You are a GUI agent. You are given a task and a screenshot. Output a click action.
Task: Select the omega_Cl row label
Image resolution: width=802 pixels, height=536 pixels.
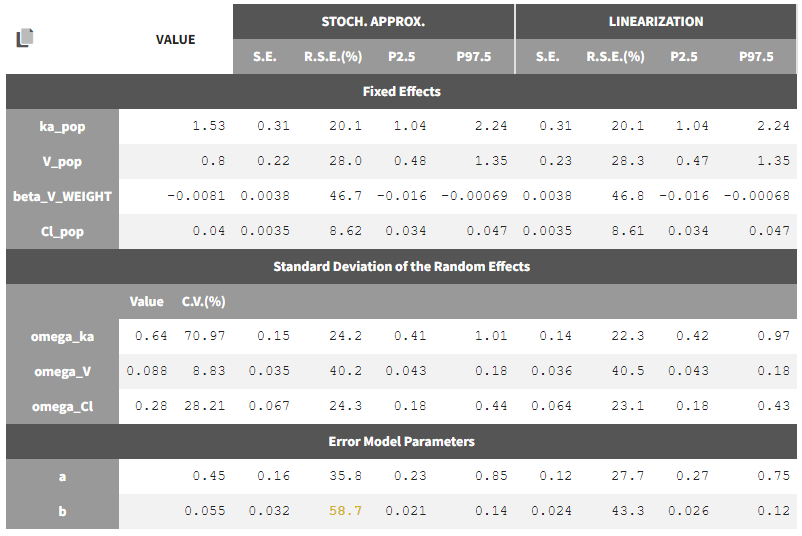point(62,406)
